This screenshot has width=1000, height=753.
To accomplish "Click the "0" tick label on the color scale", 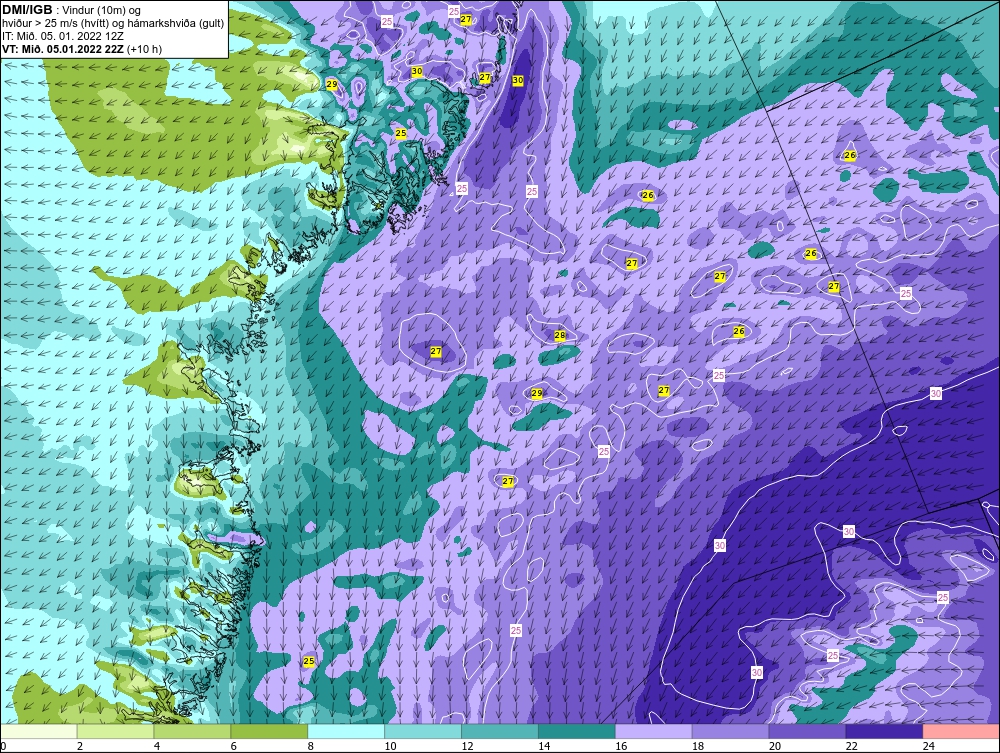I will [x=3, y=746].
